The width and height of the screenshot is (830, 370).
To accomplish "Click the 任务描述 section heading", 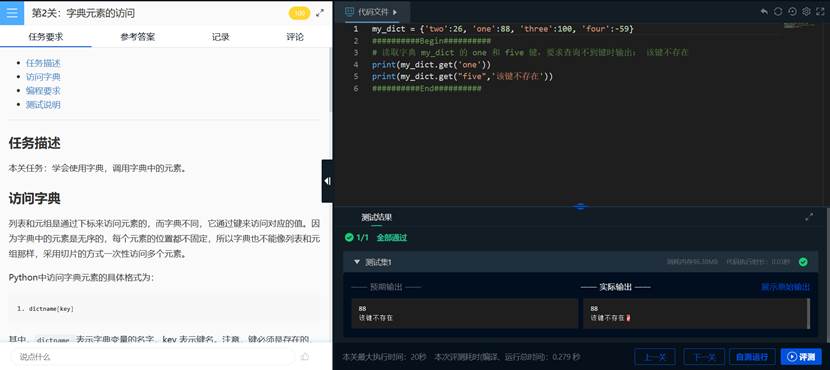I will (34, 143).
